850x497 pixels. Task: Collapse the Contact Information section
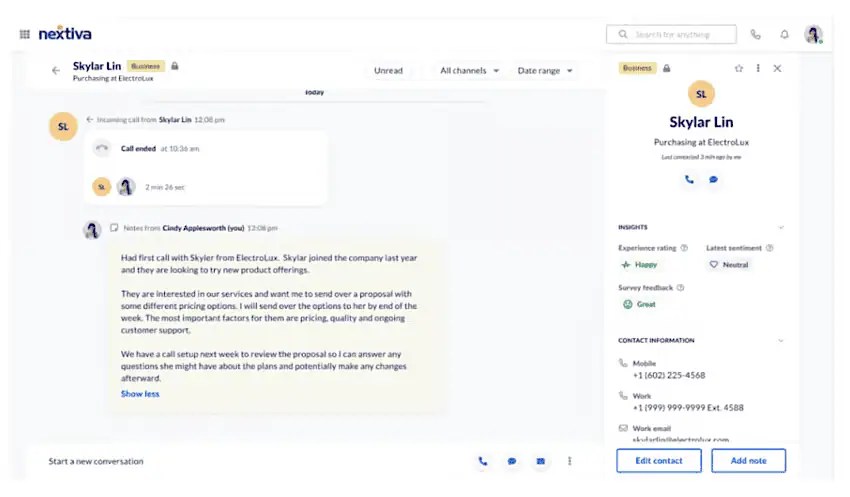(x=781, y=340)
